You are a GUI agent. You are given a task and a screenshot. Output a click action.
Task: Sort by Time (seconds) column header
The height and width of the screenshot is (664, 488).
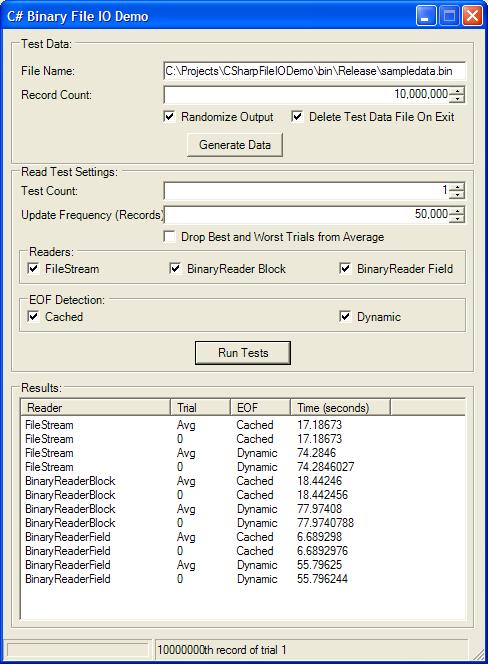340,407
